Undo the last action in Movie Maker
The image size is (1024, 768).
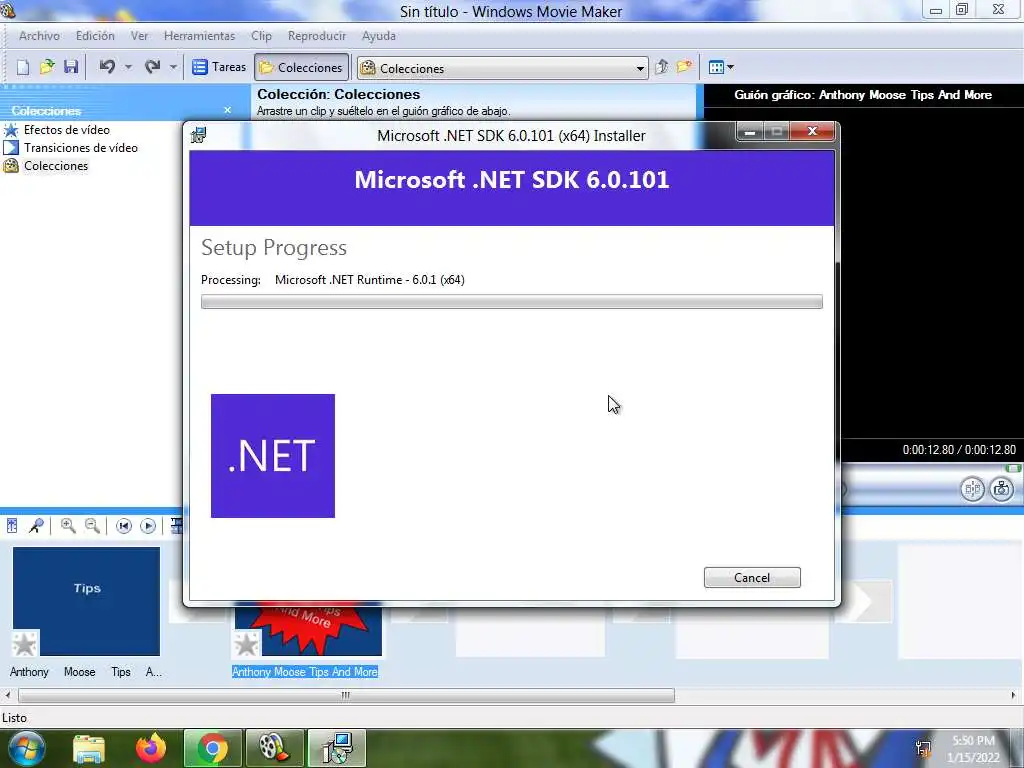108,67
